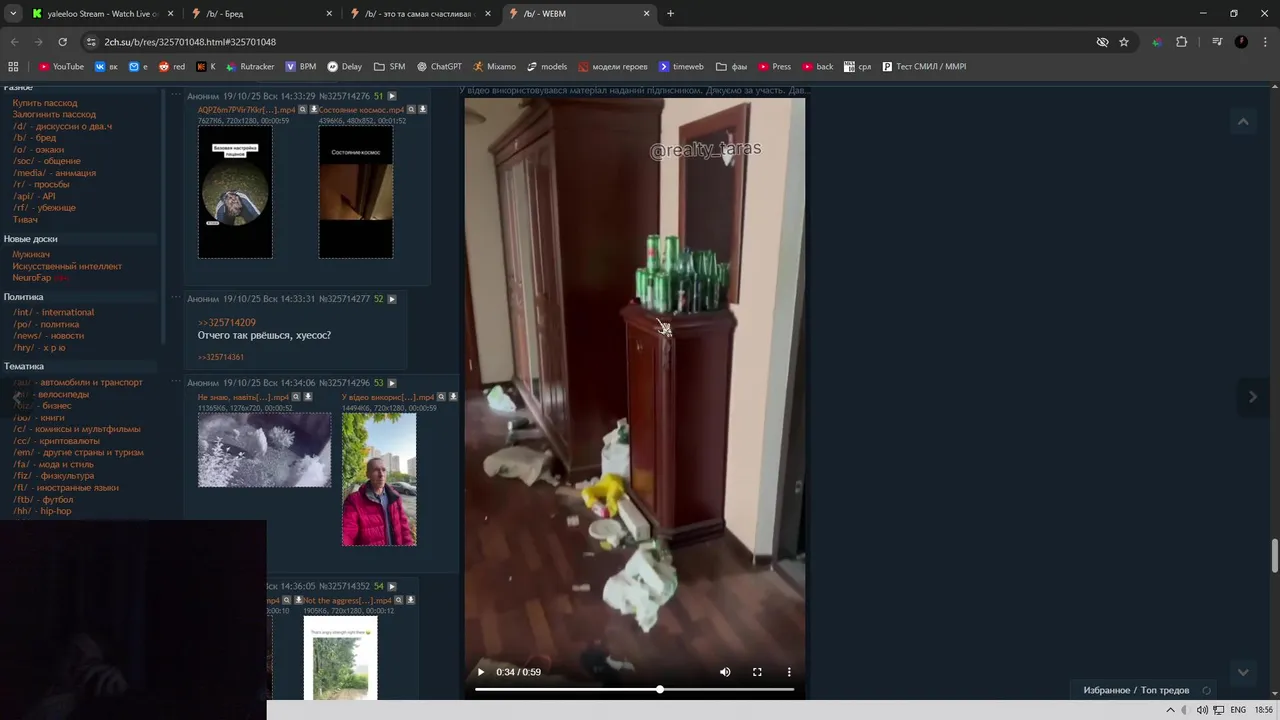
Task: Open the Купить пасскод sidebar link
Action: click(45, 103)
